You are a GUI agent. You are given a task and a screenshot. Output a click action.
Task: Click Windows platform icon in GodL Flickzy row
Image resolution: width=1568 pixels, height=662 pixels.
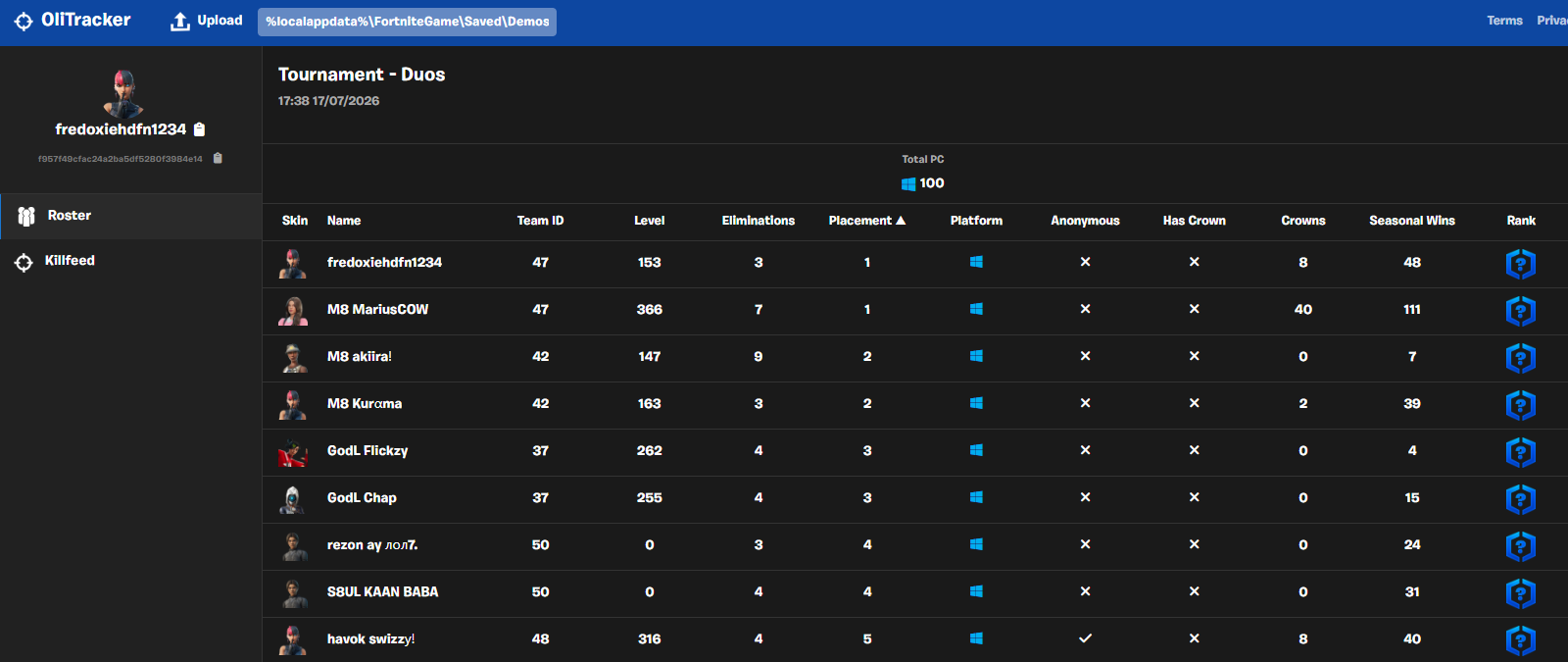pos(976,450)
